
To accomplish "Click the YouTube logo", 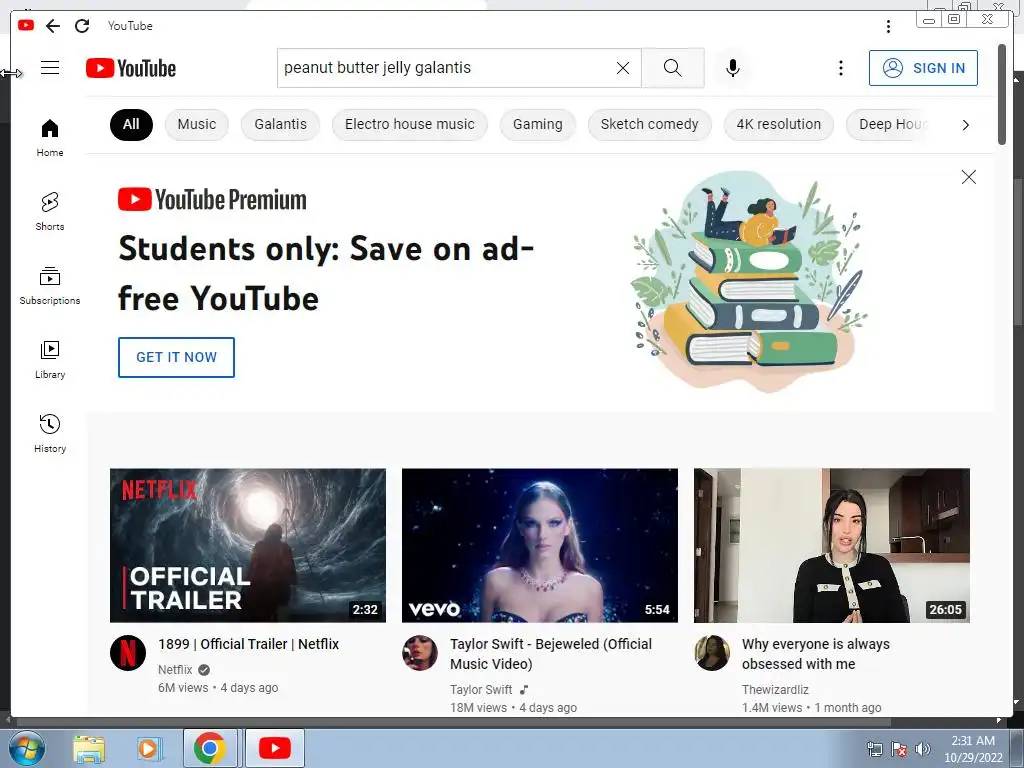I will click(131, 68).
